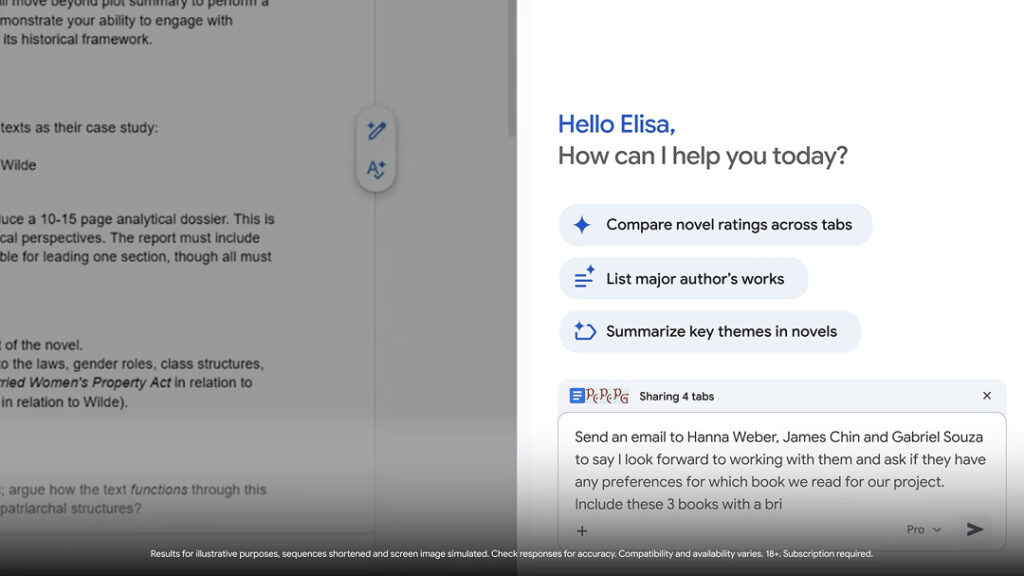Screen dimensions: 1024x576
Task: Click the "Sharing 4 tabs" label
Action: pyautogui.click(x=677, y=397)
